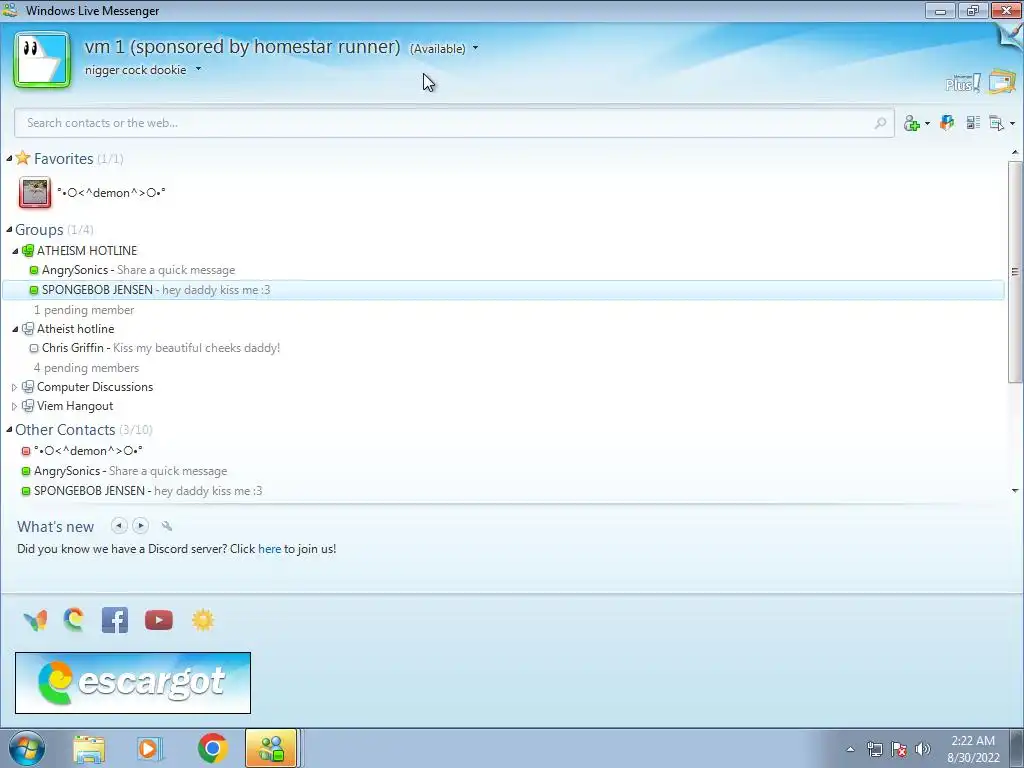The height and width of the screenshot is (768, 1024).
Task: Collapse the Atheist hotline group
Action: (x=15, y=329)
